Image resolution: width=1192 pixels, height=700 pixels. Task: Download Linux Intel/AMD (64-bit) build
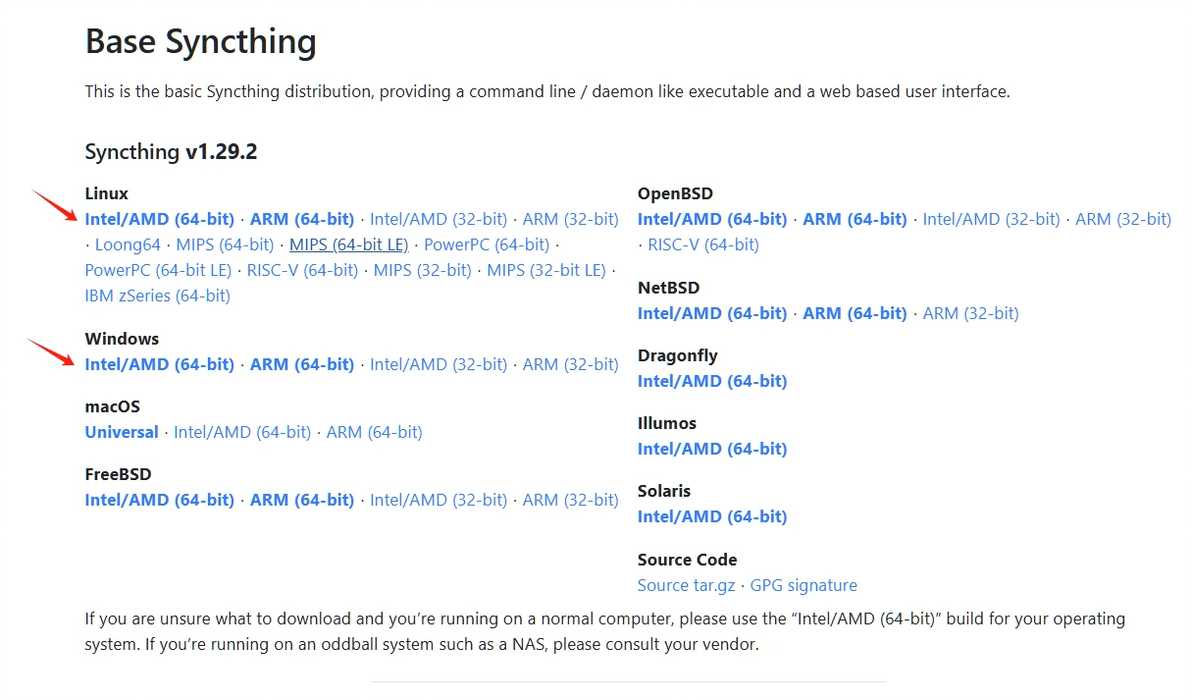159,219
